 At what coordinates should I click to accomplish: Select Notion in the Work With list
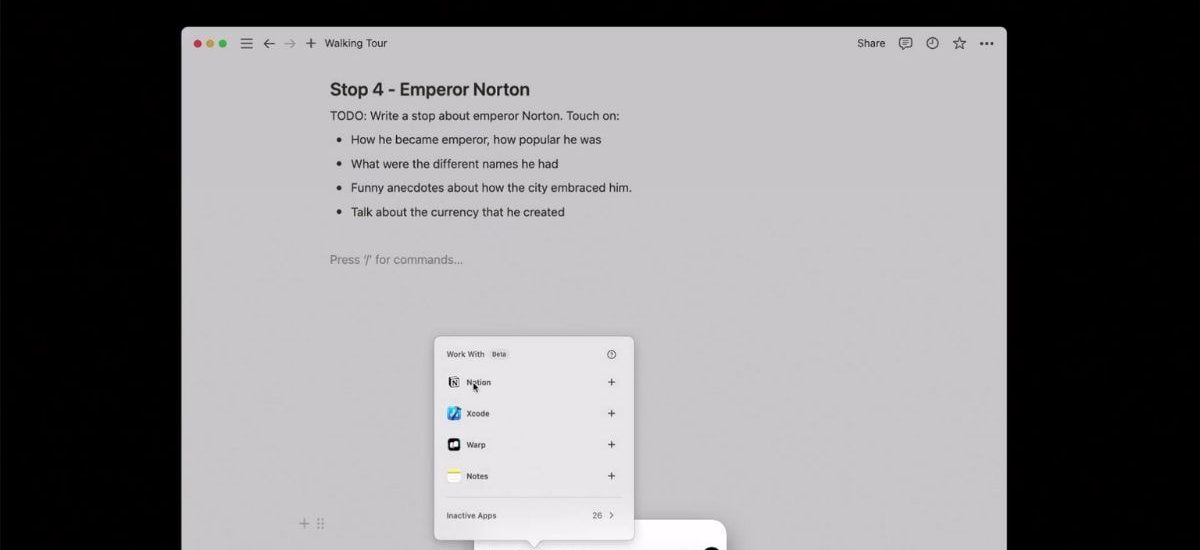(x=478, y=382)
